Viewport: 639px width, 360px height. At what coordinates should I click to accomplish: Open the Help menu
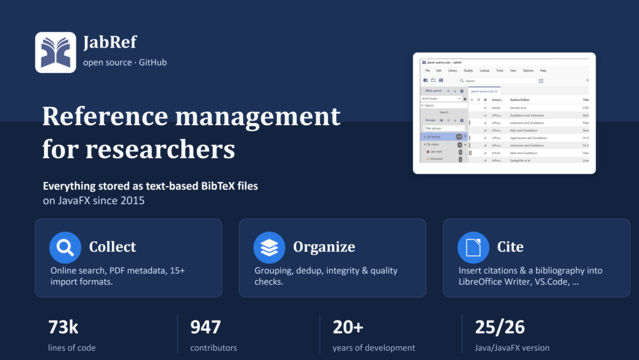543,71
